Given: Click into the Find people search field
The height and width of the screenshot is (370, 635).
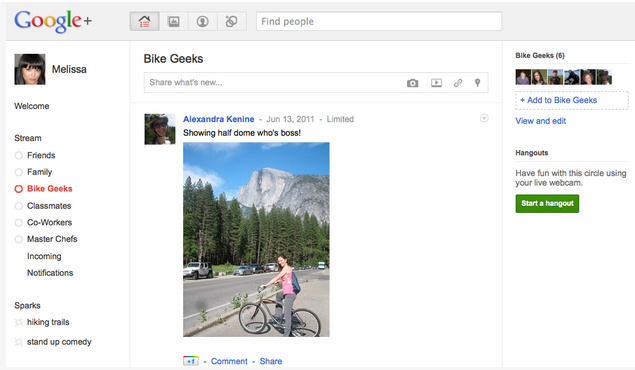Looking at the screenshot, I should coord(379,21).
